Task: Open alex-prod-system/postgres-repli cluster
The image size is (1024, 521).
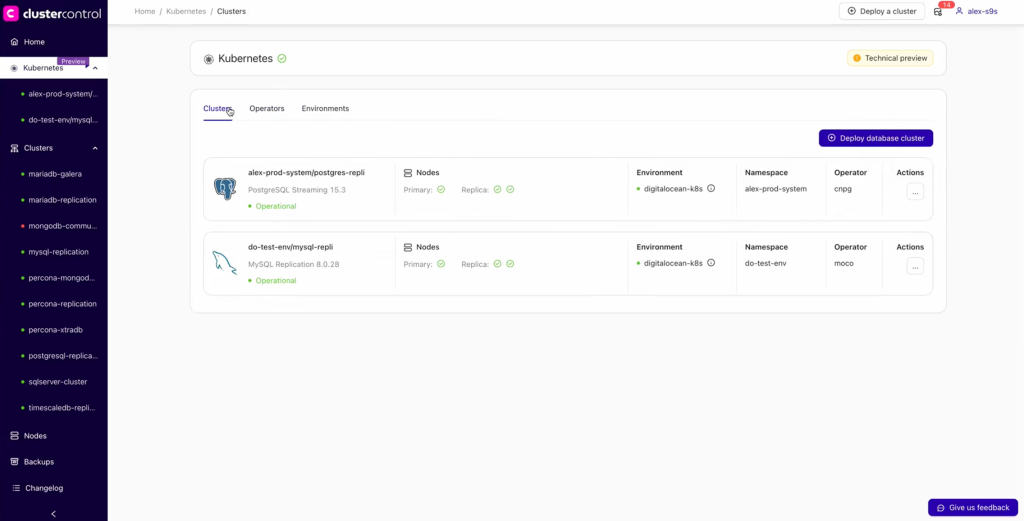Action: (x=306, y=172)
